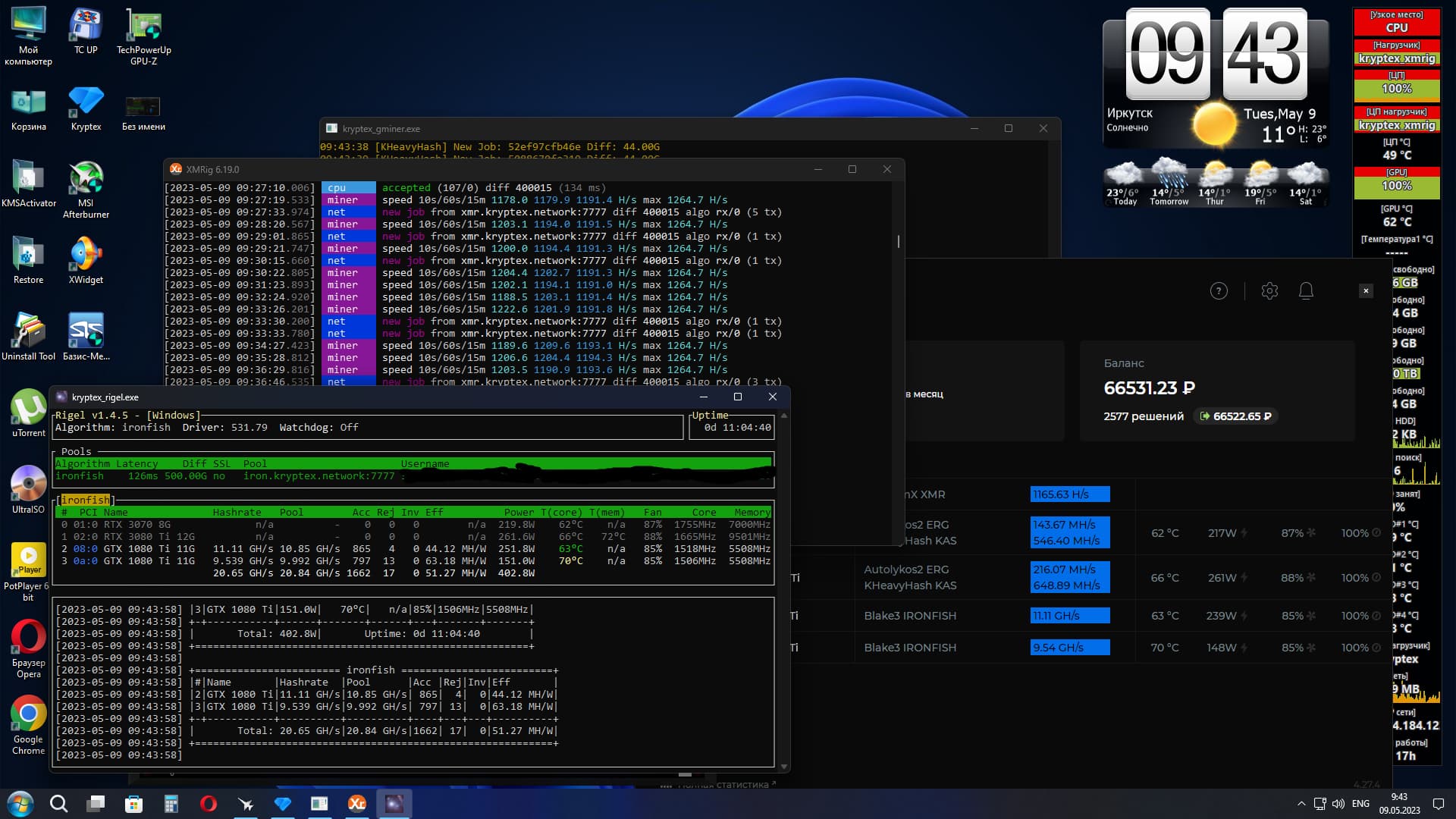
Task: Open the Kryptex desktop shortcut
Action: (86, 108)
